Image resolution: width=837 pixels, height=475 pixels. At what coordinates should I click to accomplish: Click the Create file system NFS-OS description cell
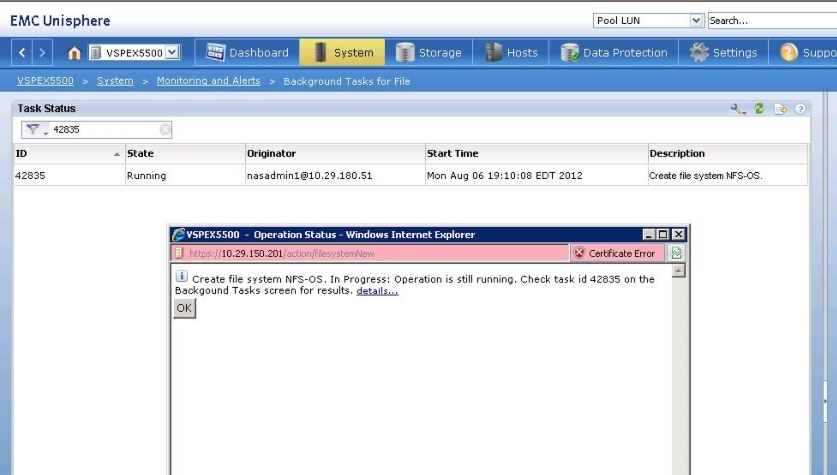(x=728, y=176)
